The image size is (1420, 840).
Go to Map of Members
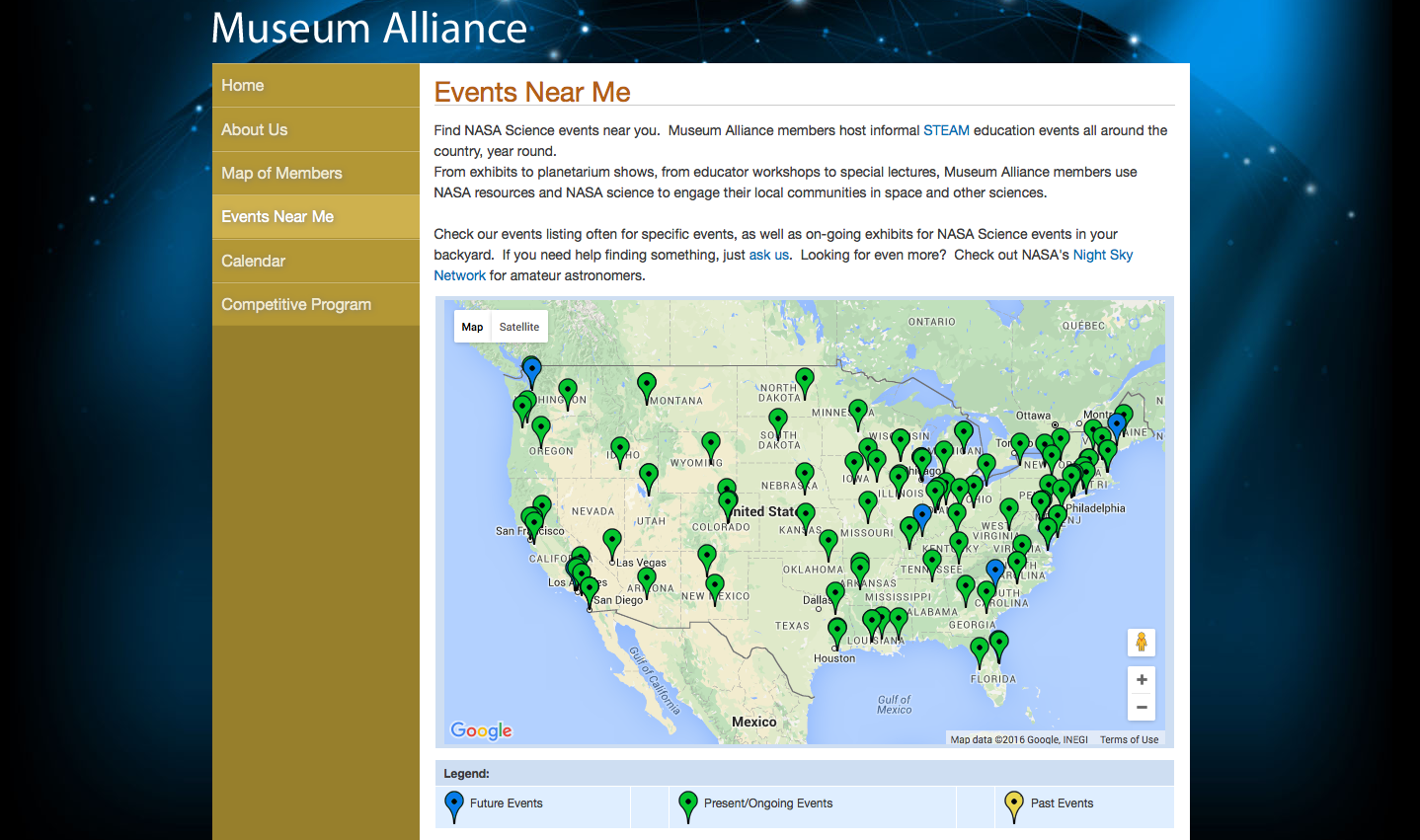[x=316, y=173]
